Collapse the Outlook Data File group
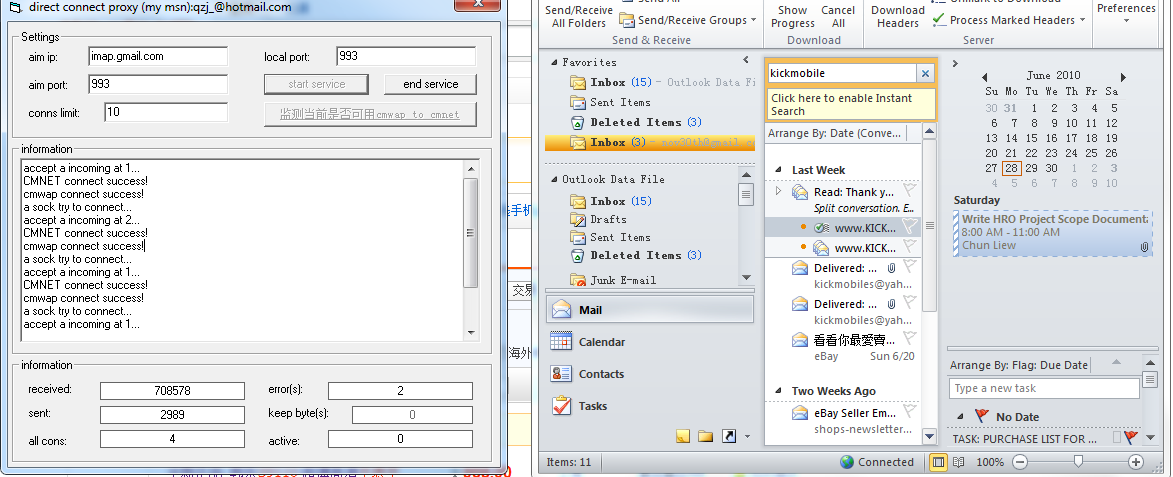 (554, 179)
